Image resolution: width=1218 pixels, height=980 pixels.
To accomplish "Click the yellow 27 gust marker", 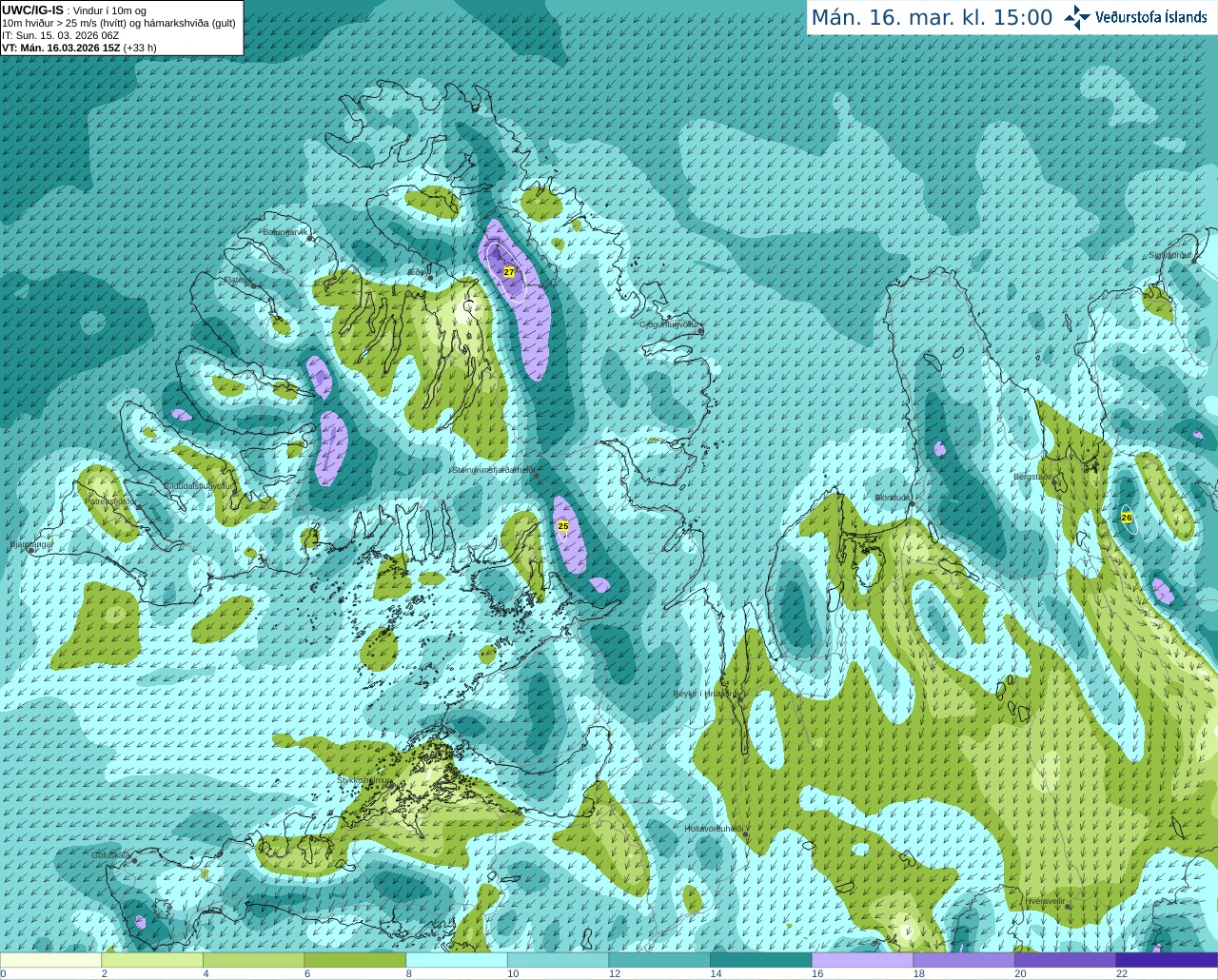I will pyautogui.click(x=509, y=272).
